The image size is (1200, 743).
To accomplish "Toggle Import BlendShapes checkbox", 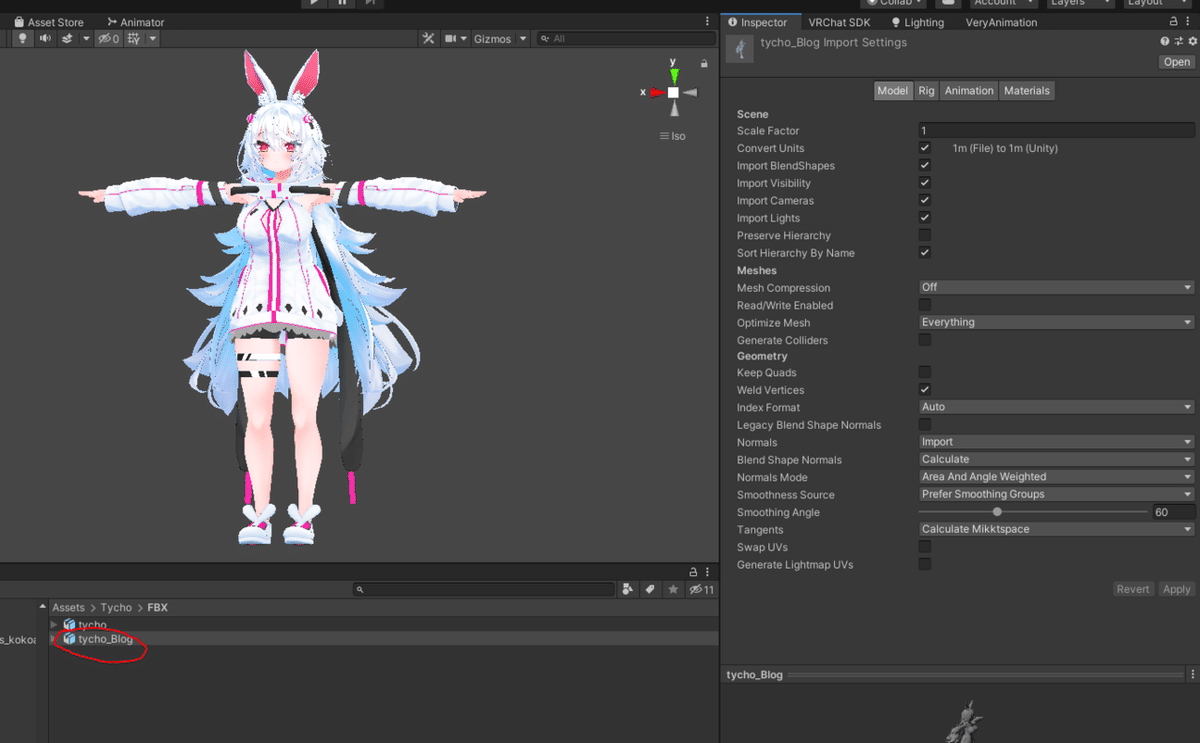I will pyautogui.click(x=925, y=166).
